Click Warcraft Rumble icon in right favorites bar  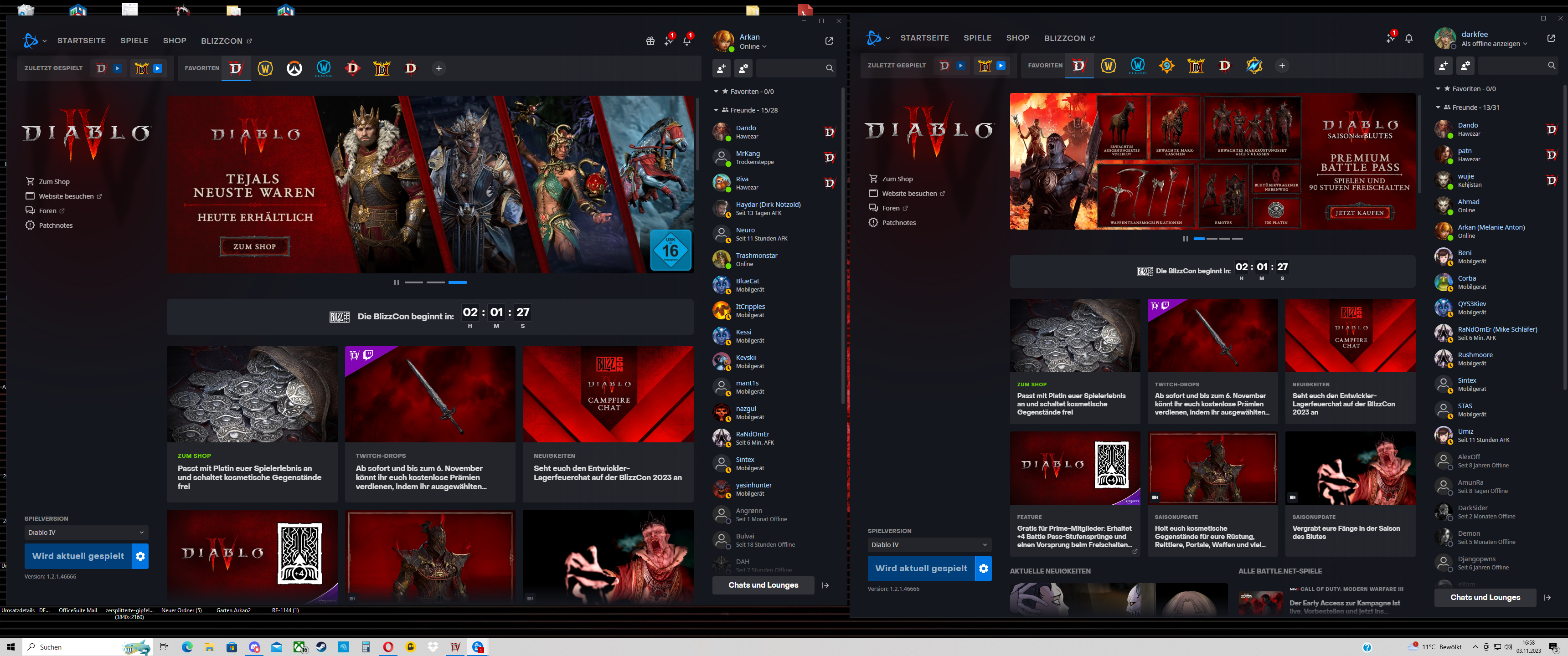[1253, 66]
